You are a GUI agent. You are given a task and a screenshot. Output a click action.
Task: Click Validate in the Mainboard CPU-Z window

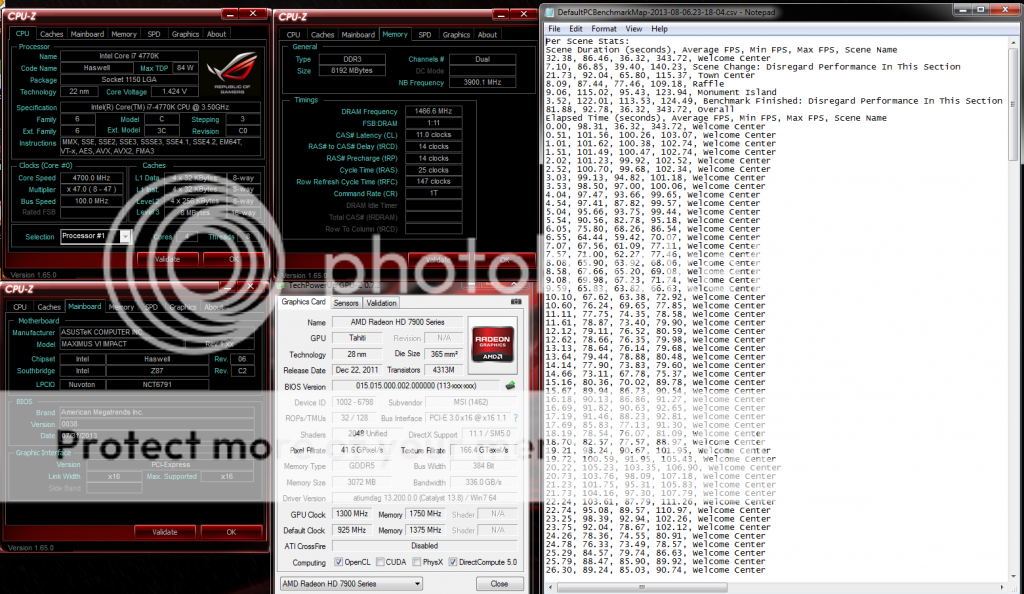tap(164, 532)
